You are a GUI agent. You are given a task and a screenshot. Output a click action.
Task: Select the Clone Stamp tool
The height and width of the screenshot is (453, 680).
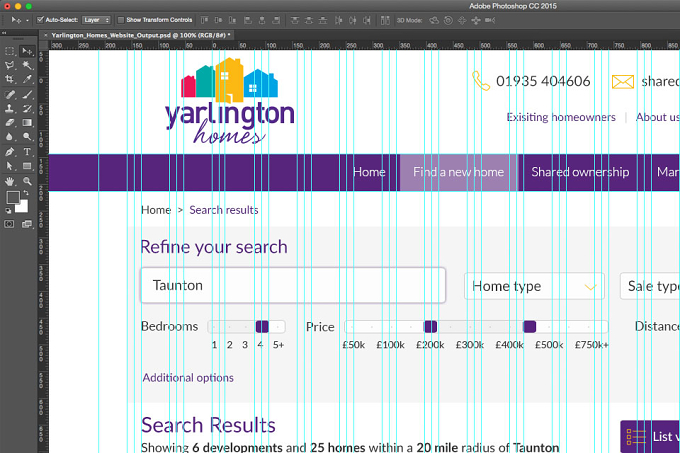pos(10,108)
